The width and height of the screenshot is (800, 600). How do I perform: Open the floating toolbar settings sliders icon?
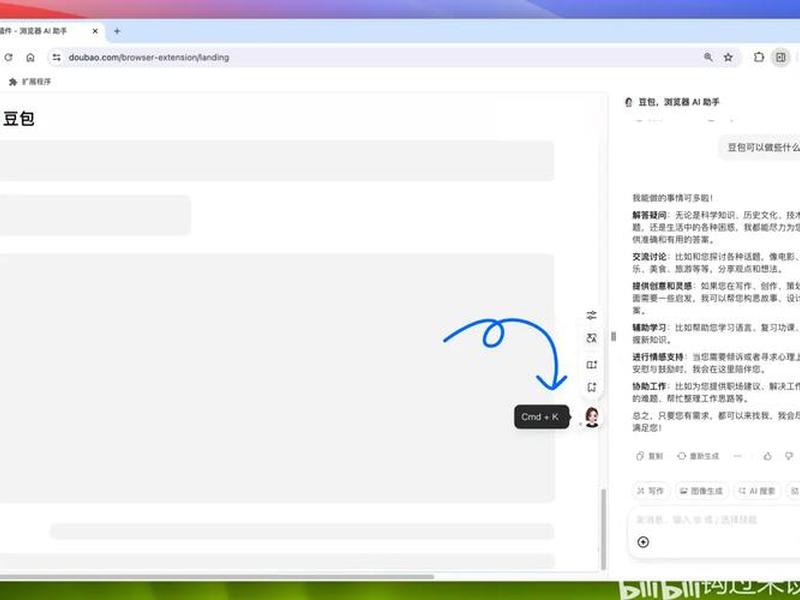point(591,315)
